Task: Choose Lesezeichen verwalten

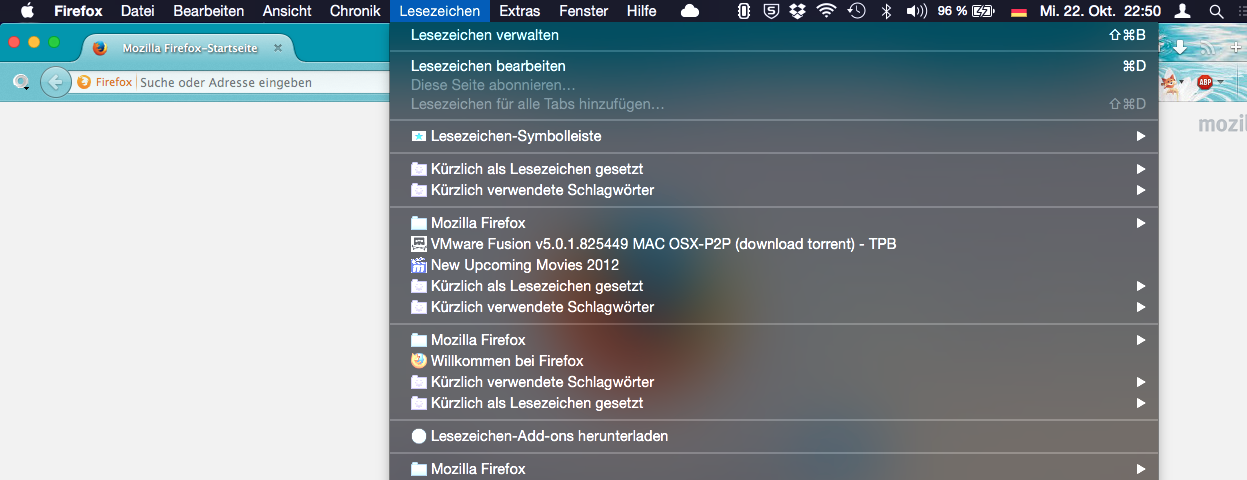Action: (x=774, y=35)
